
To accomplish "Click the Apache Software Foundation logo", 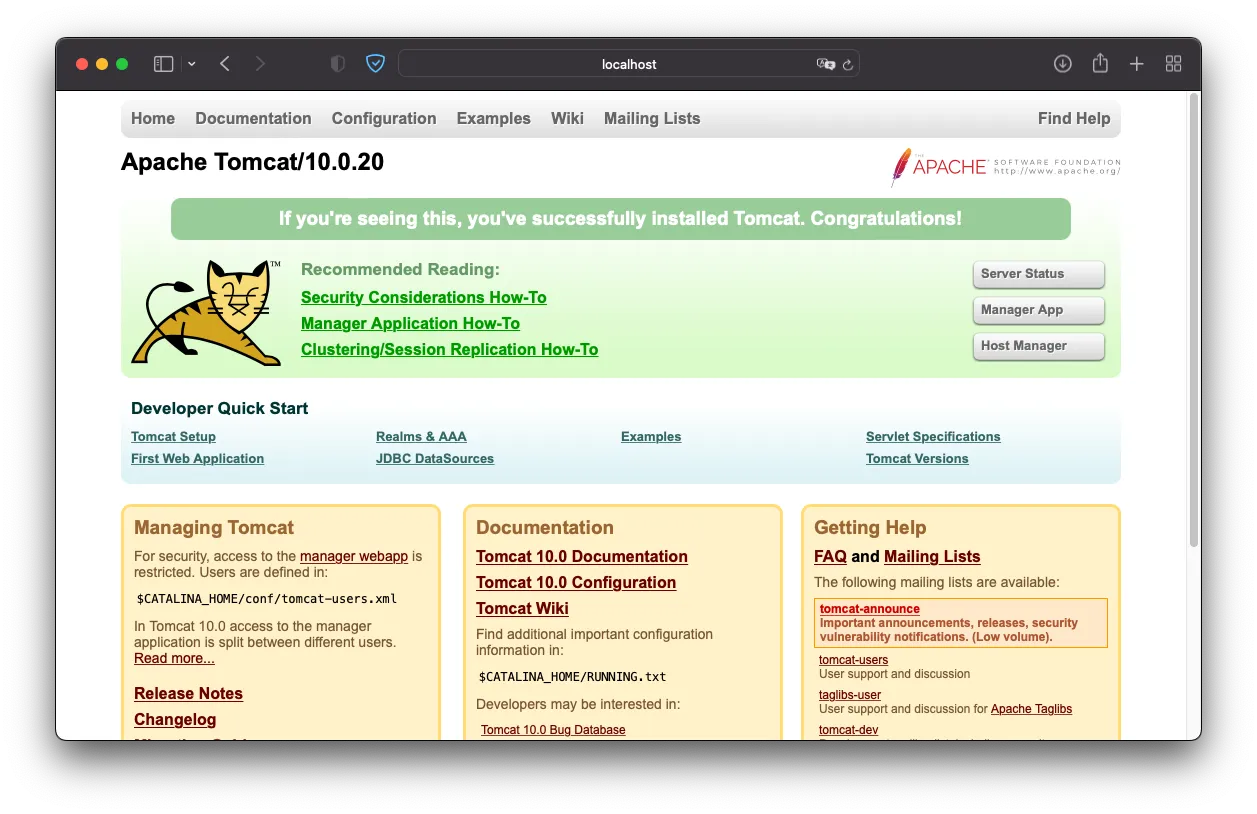I will click(1005, 167).
